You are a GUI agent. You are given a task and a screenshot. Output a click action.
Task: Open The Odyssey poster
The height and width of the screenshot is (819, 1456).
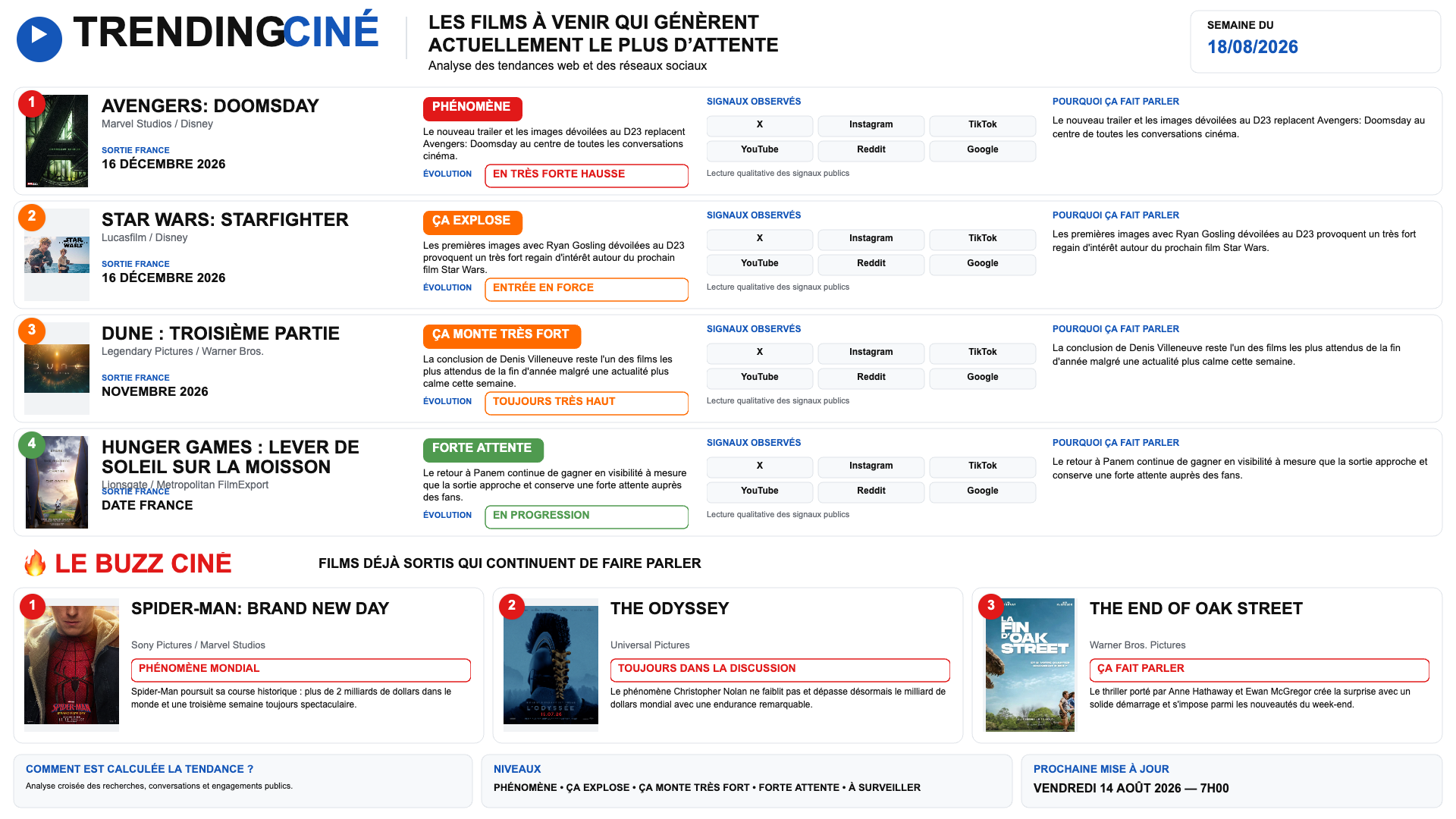click(551, 665)
